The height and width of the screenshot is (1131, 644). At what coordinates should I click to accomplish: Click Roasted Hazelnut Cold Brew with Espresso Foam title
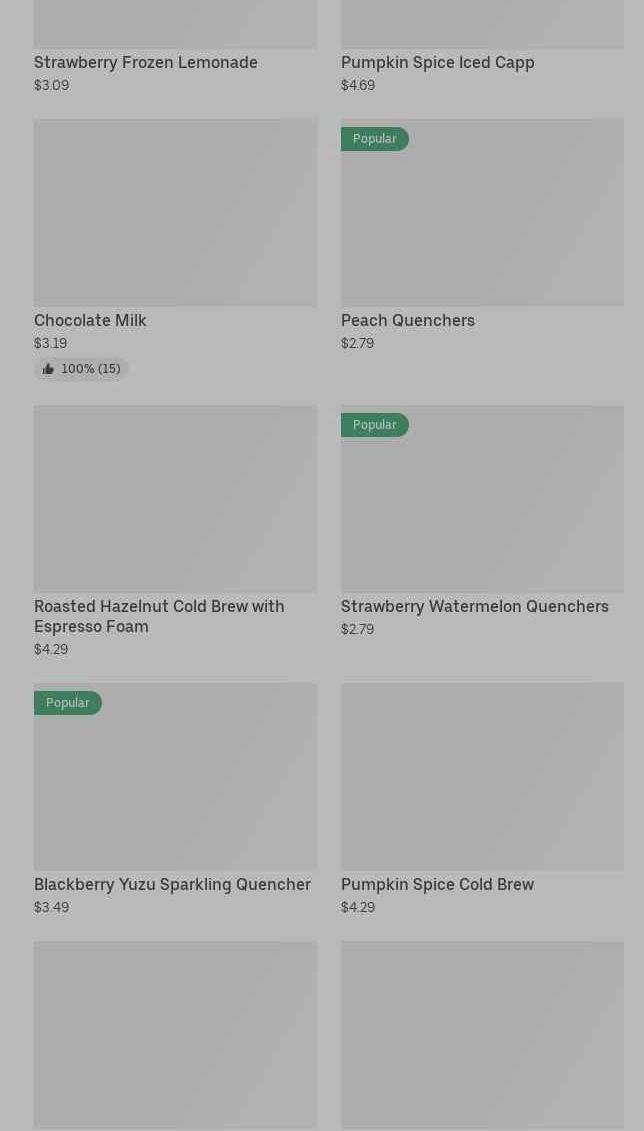[159, 616]
